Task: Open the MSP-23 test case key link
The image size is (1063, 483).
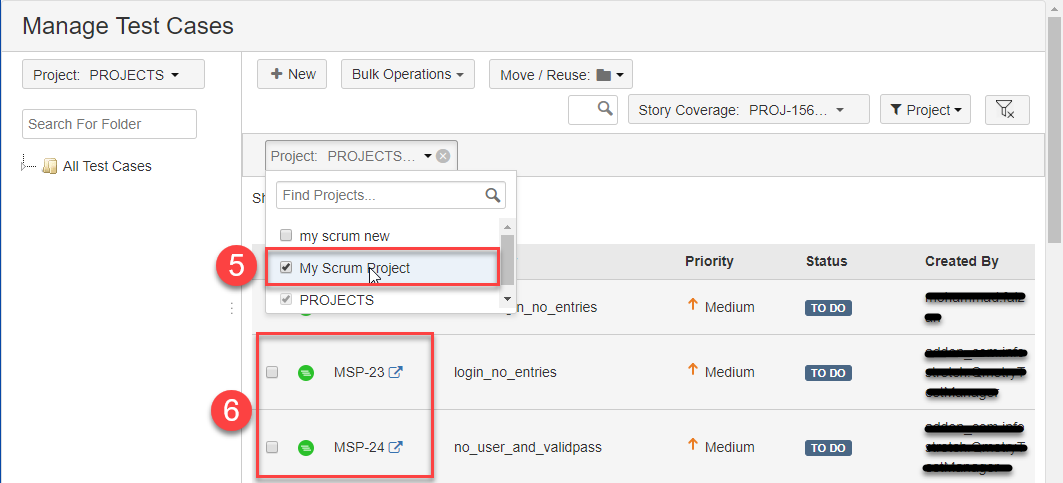Action: (x=359, y=372)
